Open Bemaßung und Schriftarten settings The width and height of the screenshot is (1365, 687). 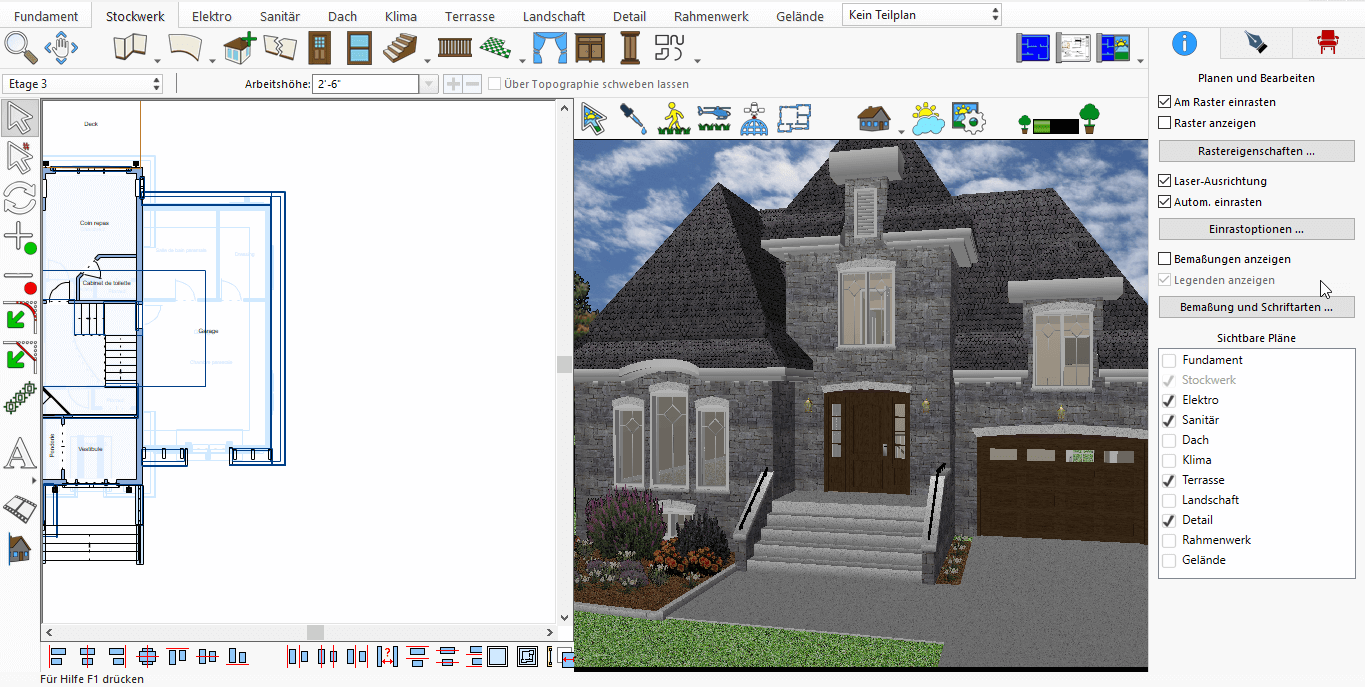point(1256,307)
